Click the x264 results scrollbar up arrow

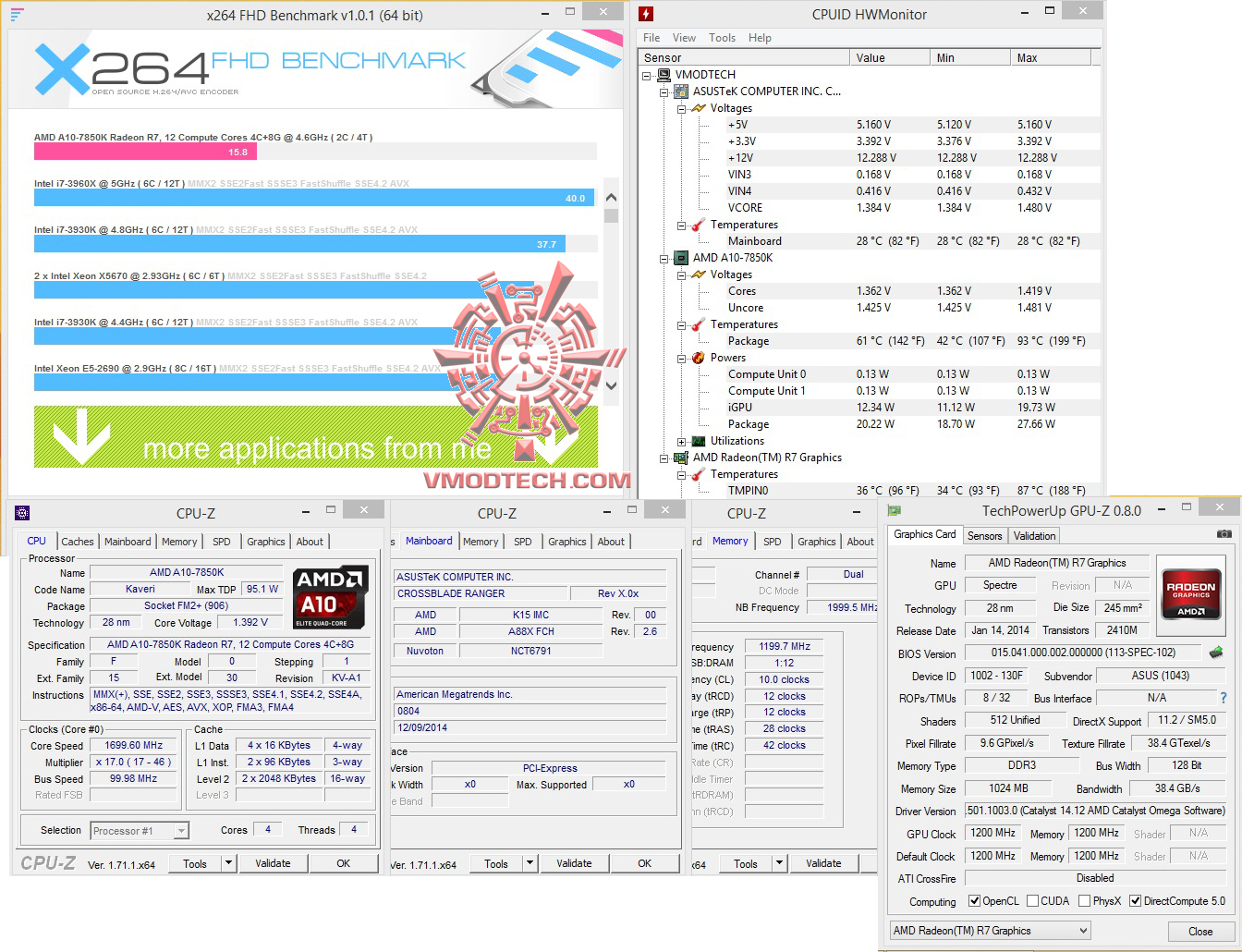click(611, 195)
